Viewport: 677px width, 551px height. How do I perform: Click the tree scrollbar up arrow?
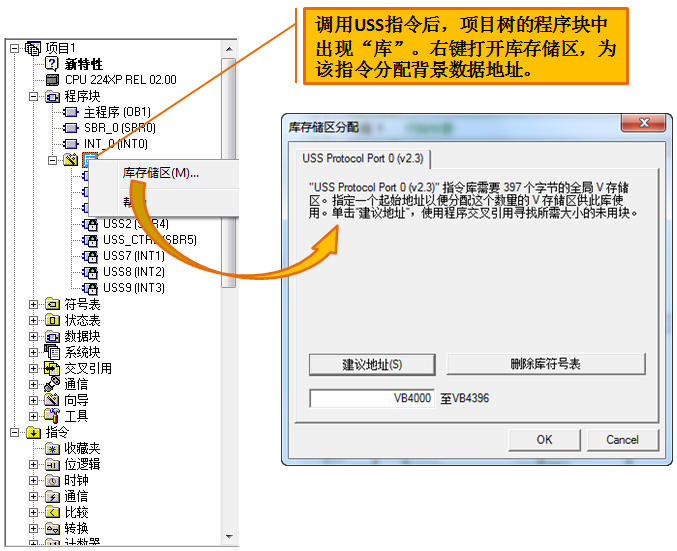[x=229, y=49]
